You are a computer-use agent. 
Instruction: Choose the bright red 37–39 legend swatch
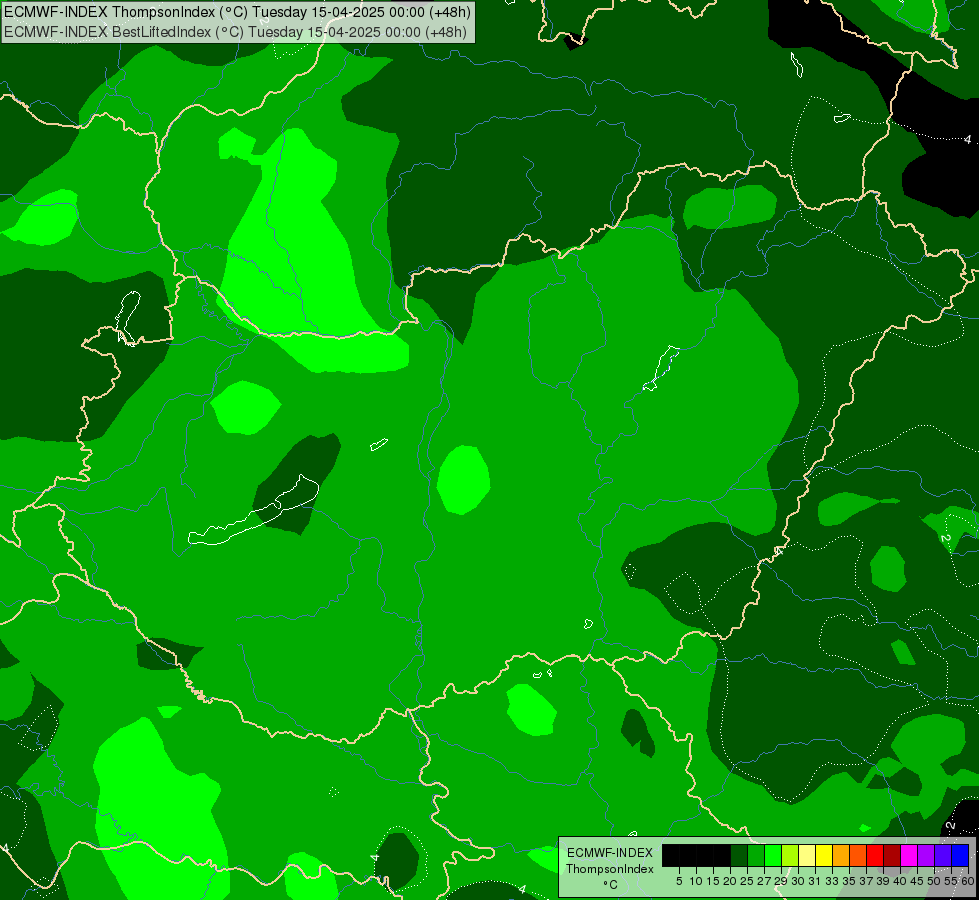875,855
